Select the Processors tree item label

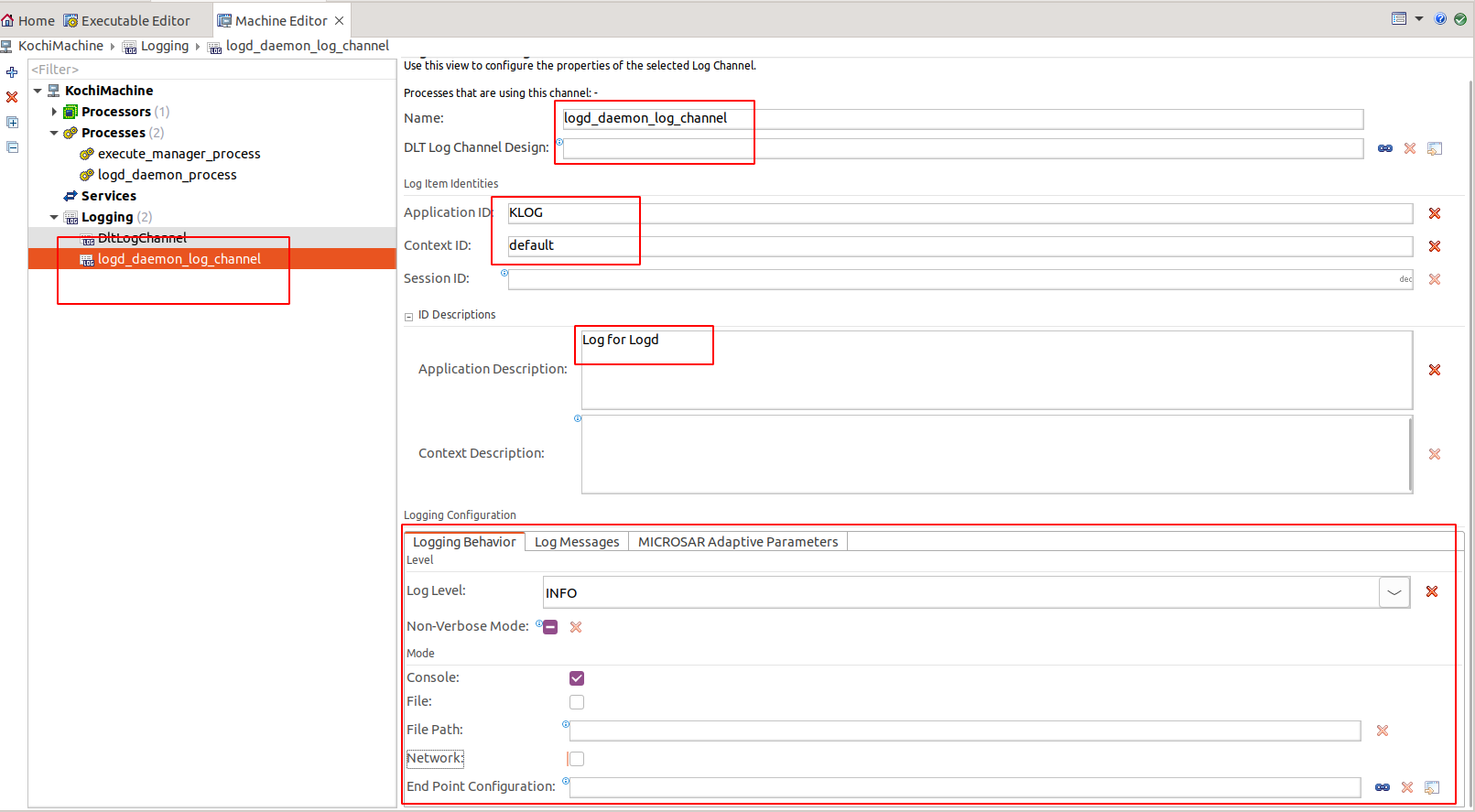[x=116, y=112]
